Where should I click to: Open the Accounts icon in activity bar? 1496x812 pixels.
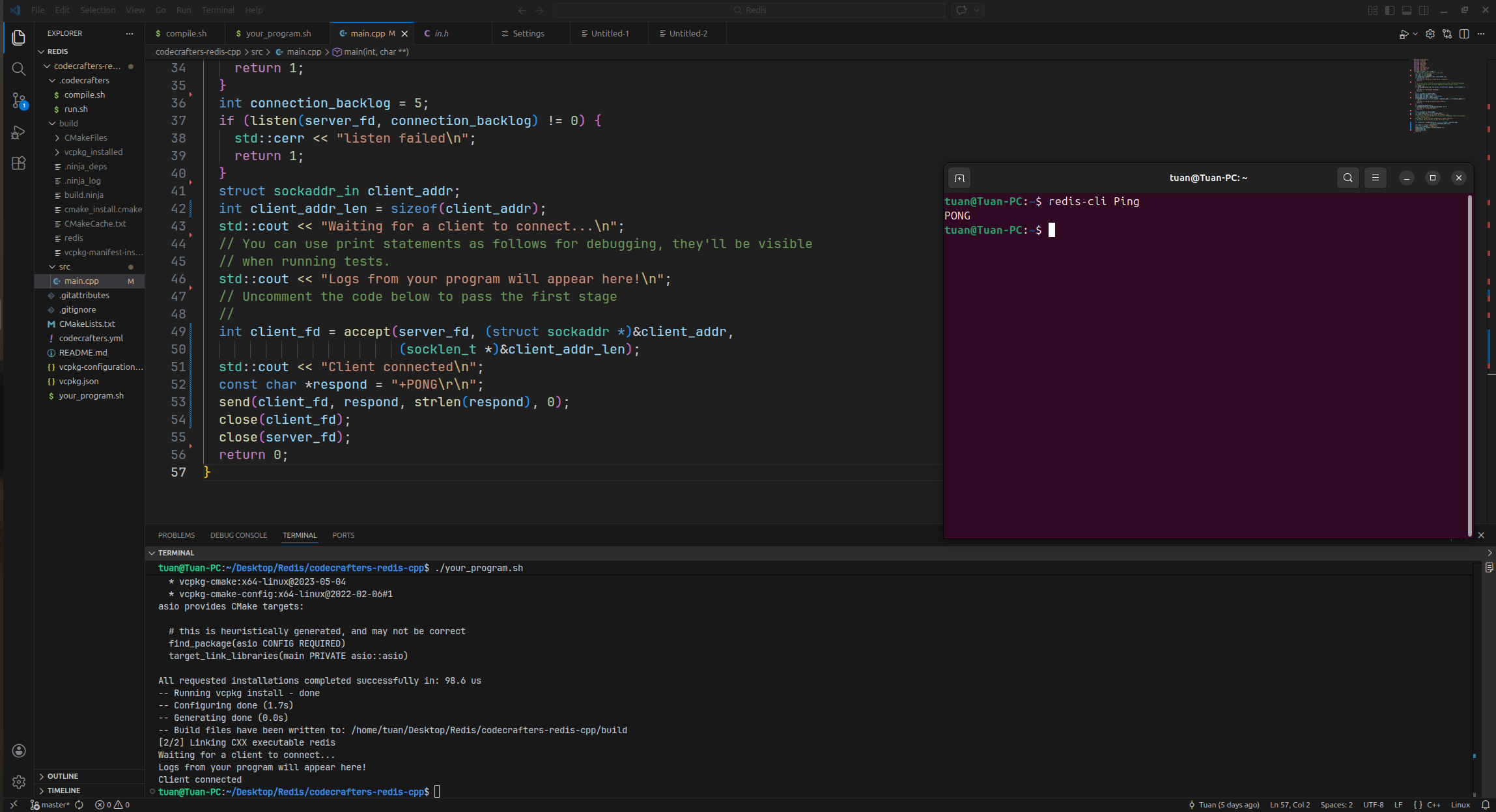pyautogui.click(x=18, y=751)
